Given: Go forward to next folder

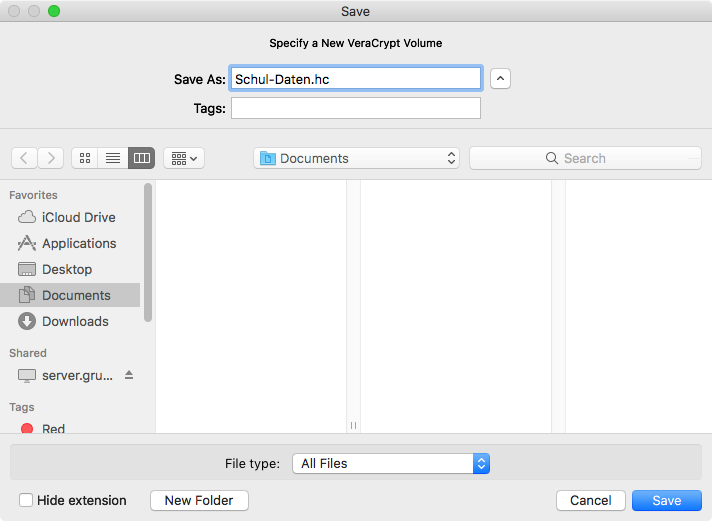Looking at the screenshot, I should pyautogui.click(x=51, y=158).
